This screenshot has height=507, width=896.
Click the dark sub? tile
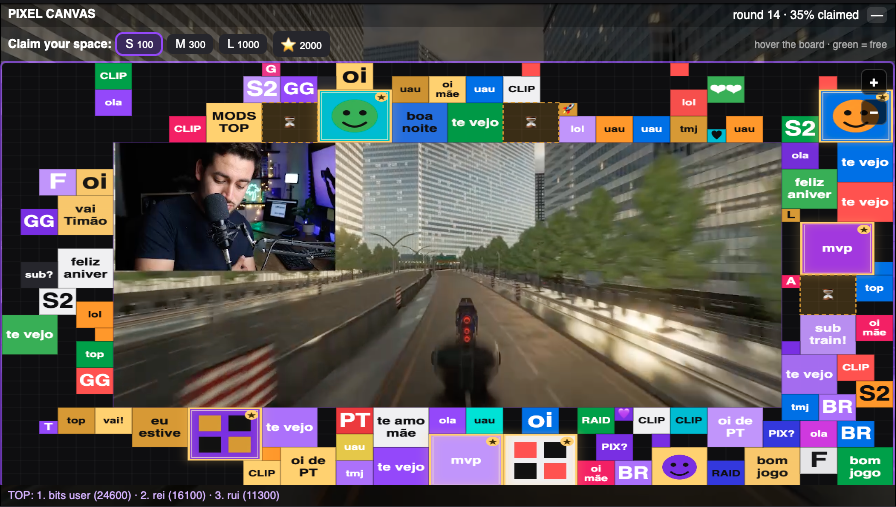pos(39,275)
